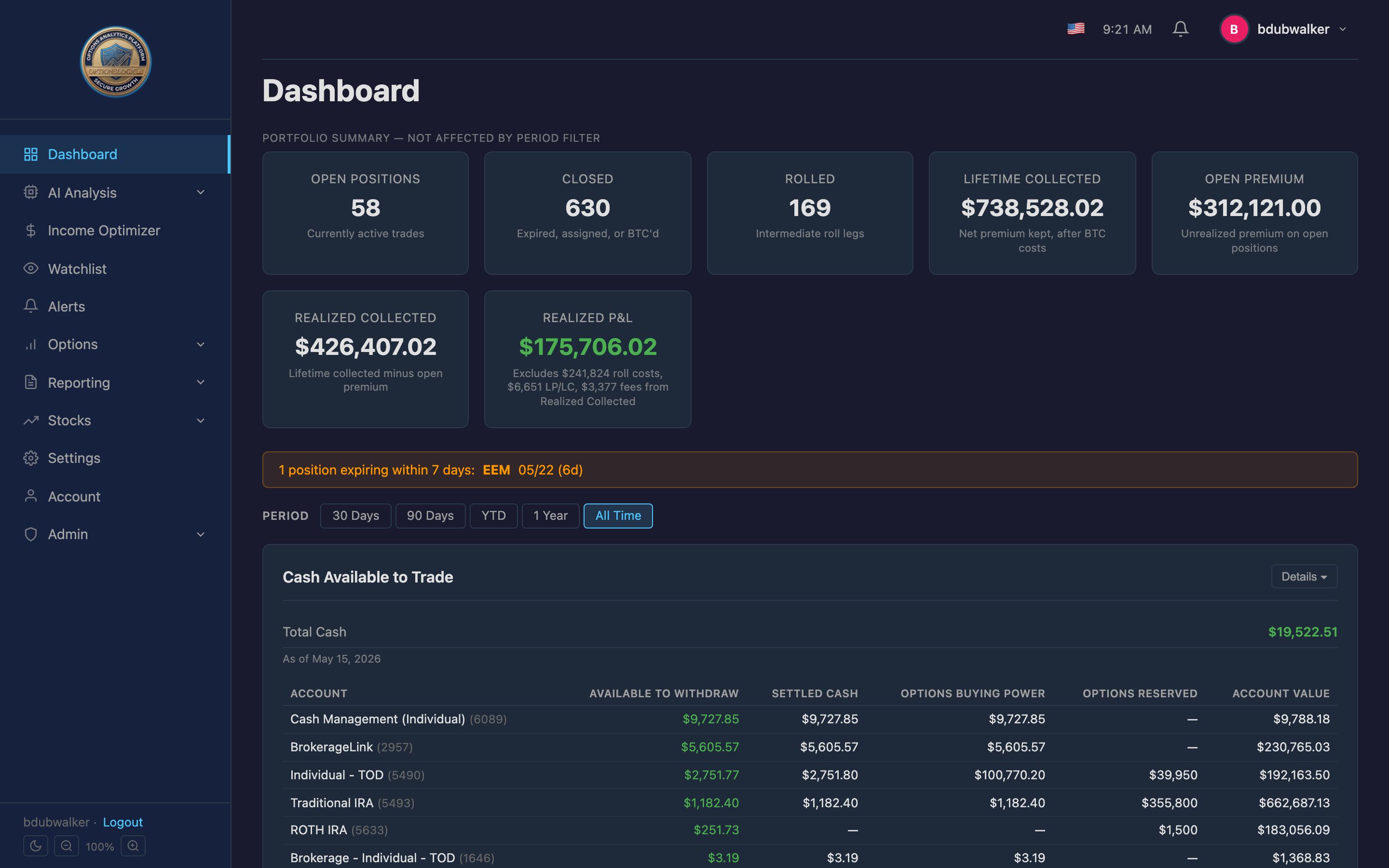The image size is (1389, 868).
Task: Click the Realized P&L card
Action: [x=587, y=359]
